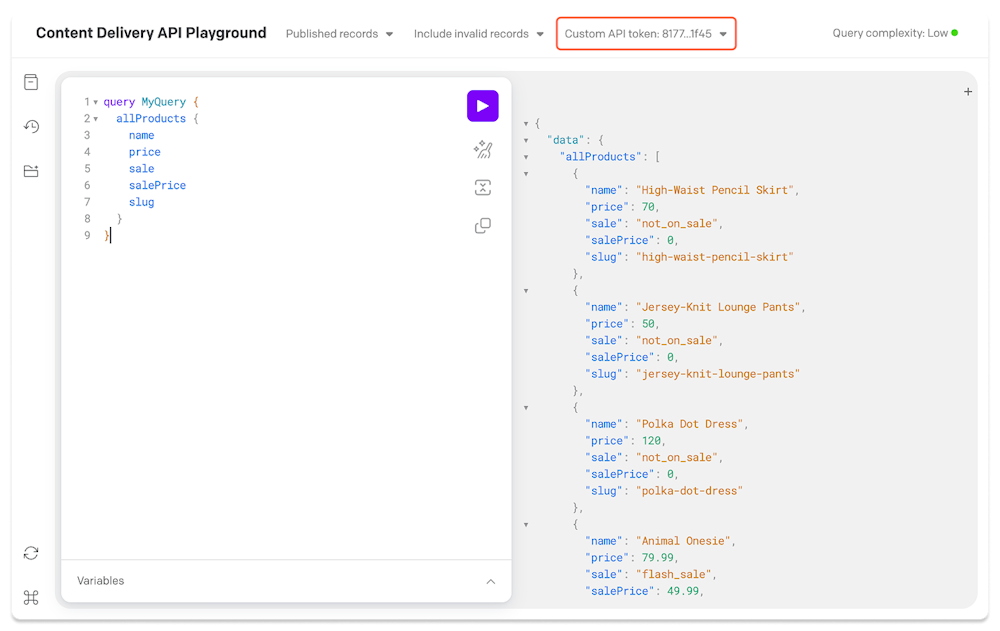Screen dimensions: 1000x631
Task: Expand the Variables panel chevron
Action: 490,581
